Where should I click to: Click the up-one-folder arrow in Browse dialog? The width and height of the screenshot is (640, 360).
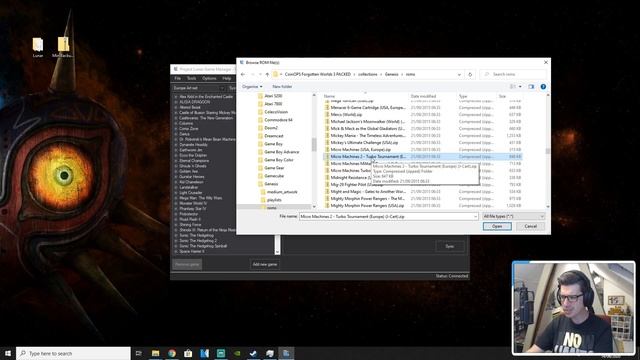[x=267, y=74]
